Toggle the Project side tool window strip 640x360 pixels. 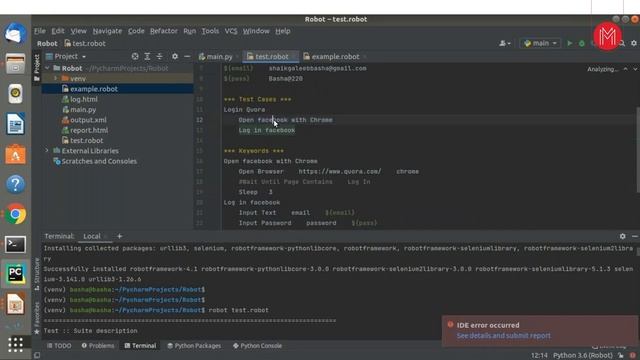pyautogui.click(x=37, y=67)
